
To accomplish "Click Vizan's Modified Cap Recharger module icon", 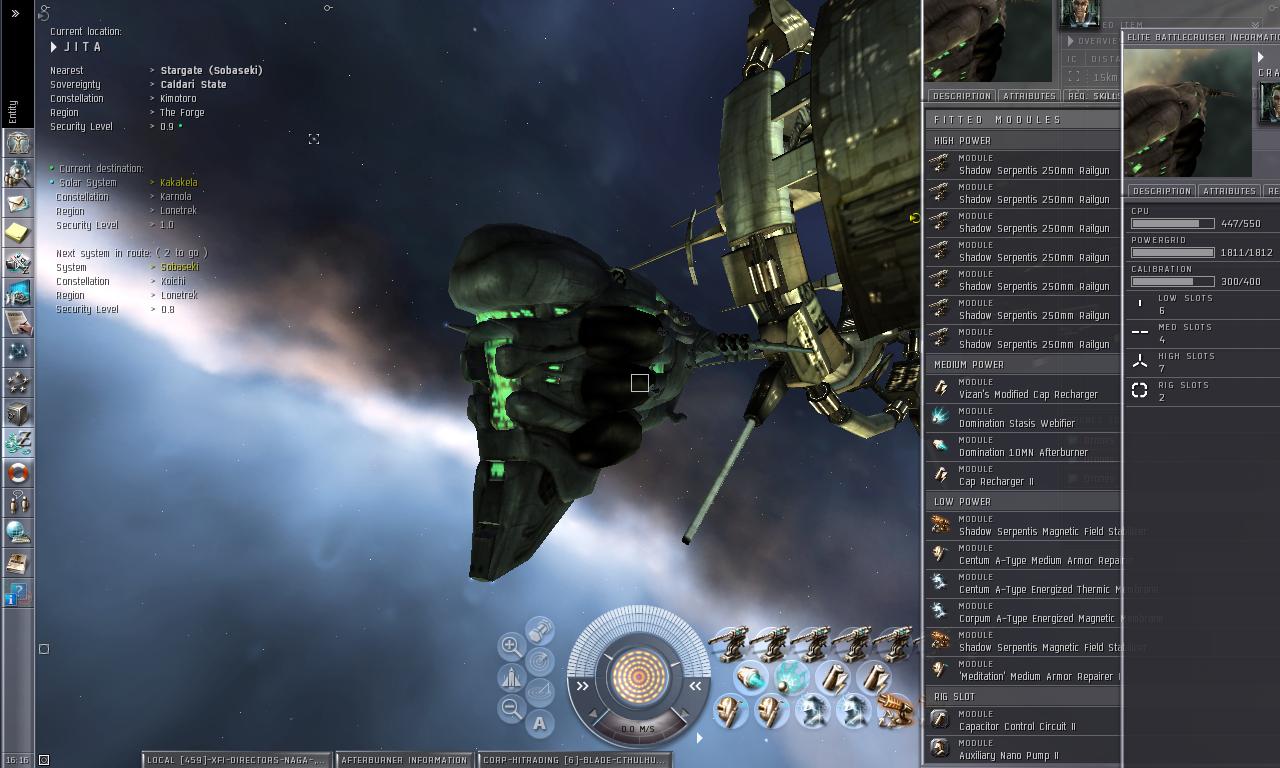I will [x=940, y=388].
